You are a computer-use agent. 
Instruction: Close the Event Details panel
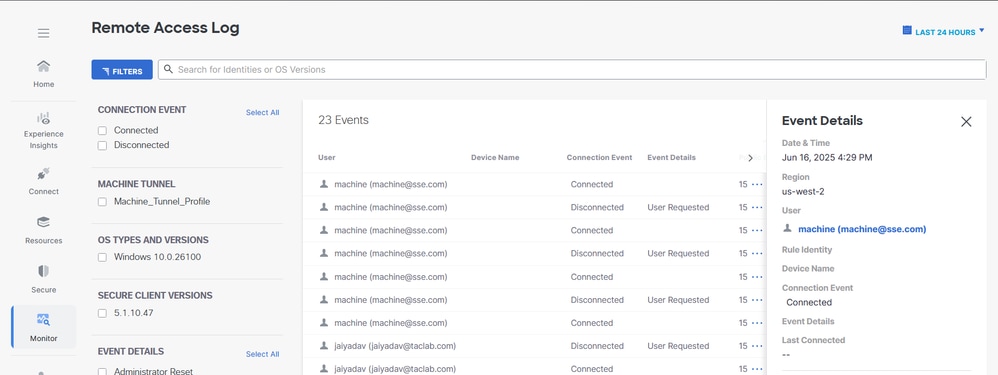[x=966, y=122]
